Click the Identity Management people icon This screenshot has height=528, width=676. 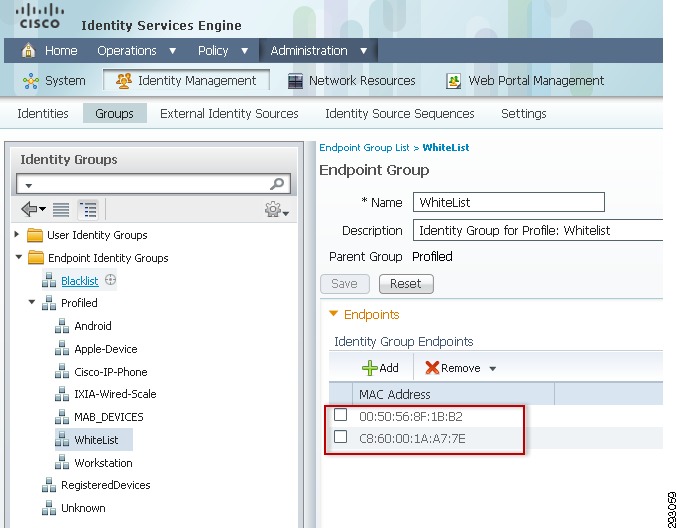[x=124, y=81]
